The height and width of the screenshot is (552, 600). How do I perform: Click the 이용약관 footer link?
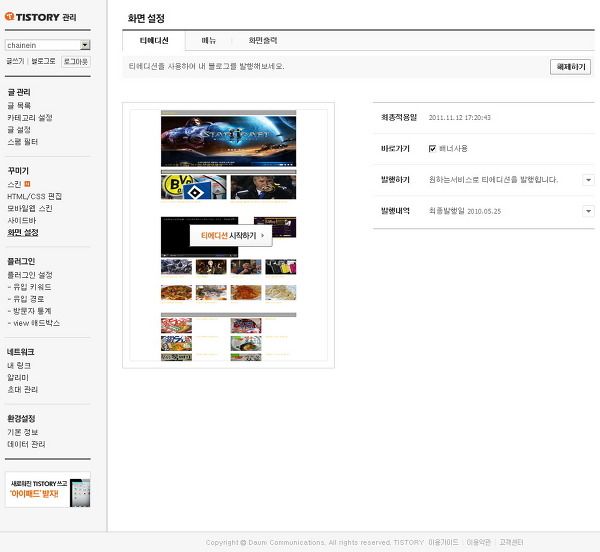[479, 542]
